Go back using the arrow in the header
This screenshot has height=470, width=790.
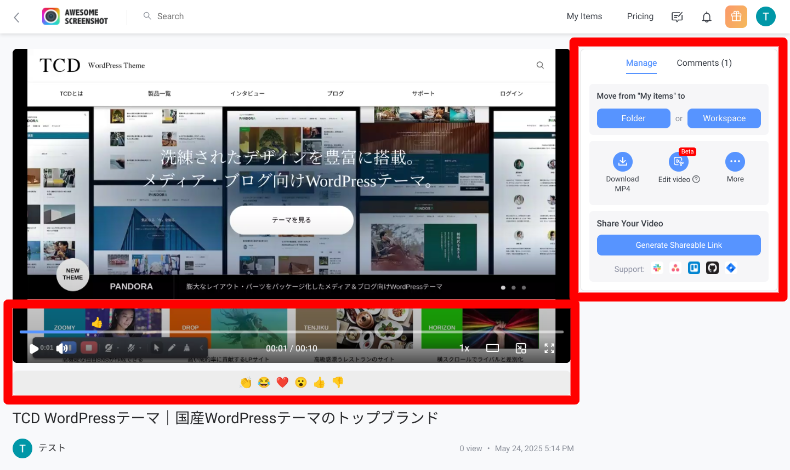(17, 18)
